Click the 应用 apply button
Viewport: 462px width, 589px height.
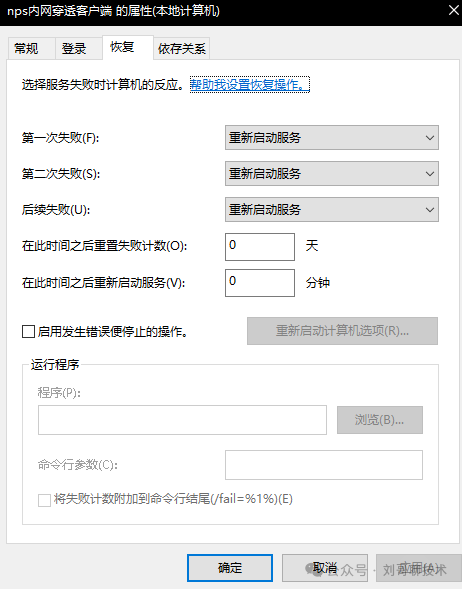(x=418, y=568)
